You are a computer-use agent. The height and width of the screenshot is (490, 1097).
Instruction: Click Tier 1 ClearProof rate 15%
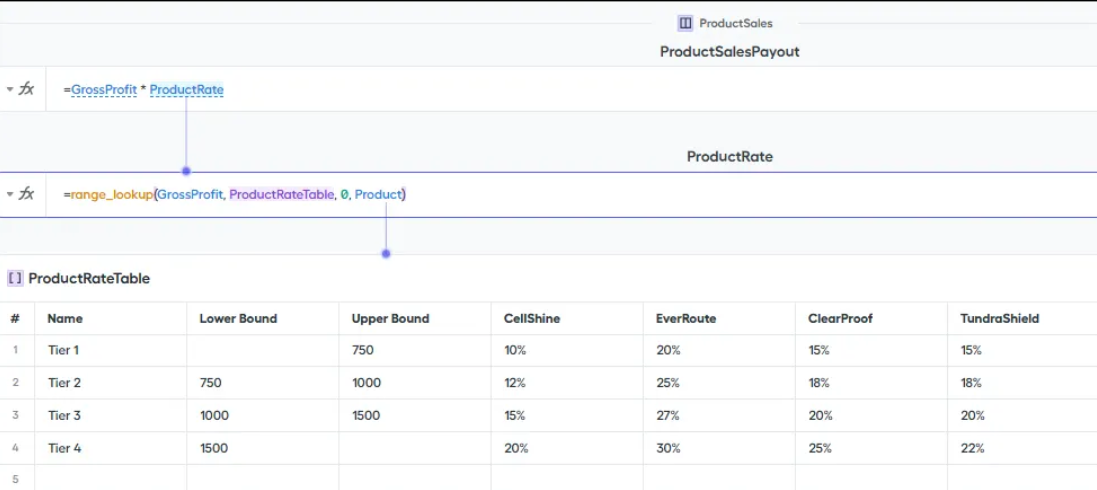872,350
